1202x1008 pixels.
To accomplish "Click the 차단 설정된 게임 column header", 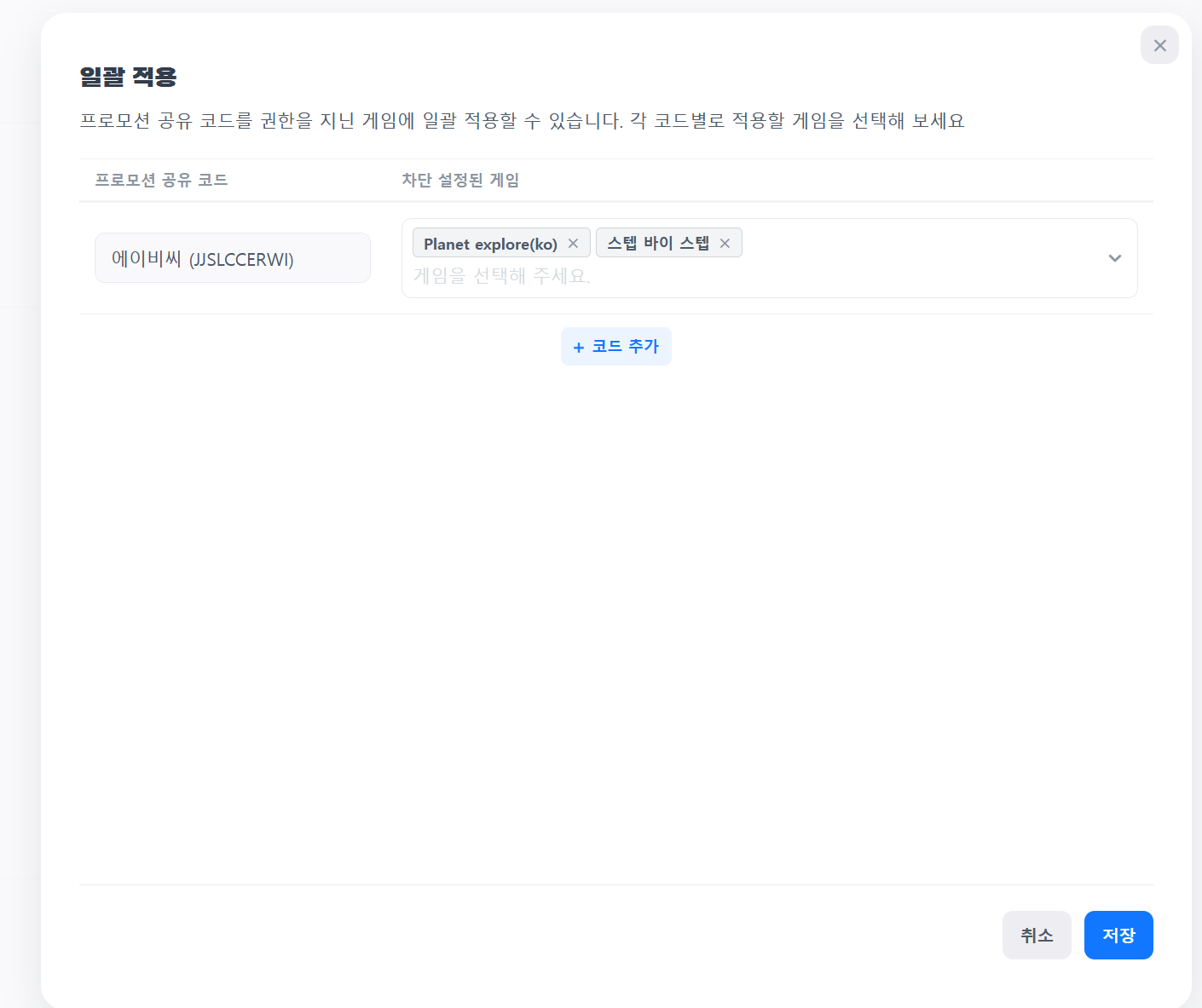I will [460, 180].
